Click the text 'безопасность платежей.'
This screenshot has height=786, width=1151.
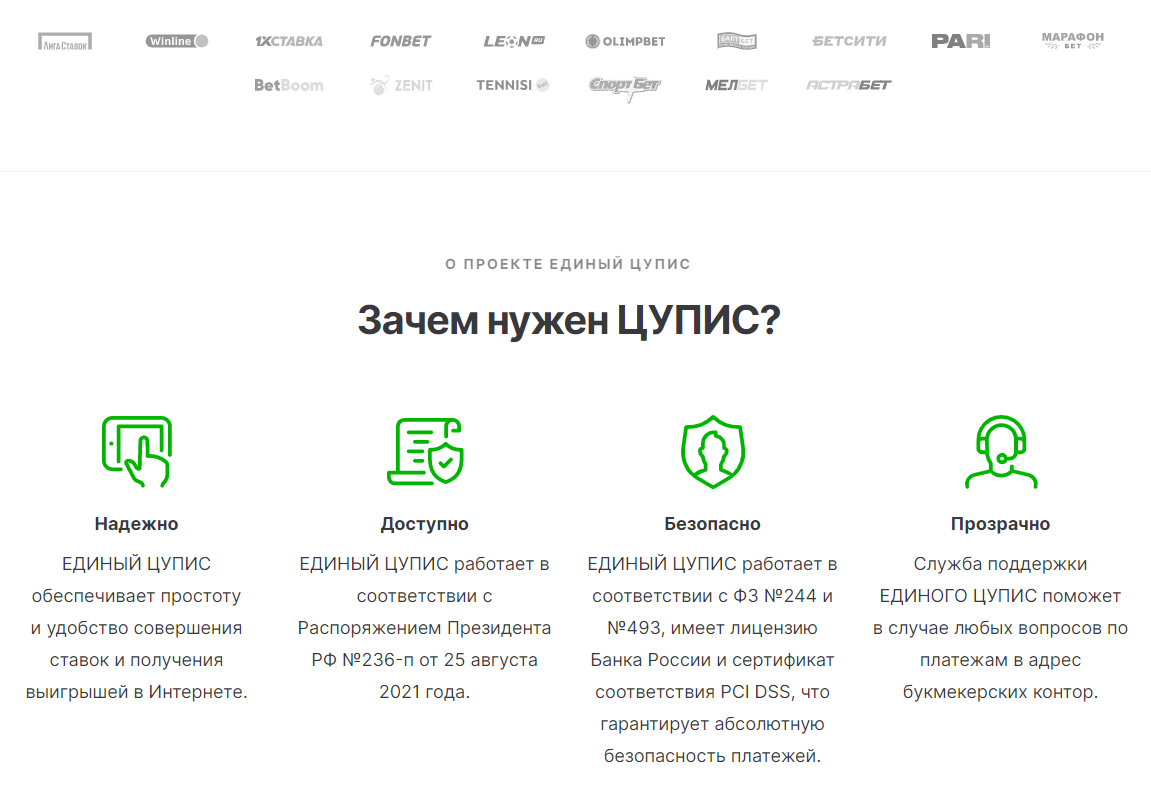tap(712, 756)
